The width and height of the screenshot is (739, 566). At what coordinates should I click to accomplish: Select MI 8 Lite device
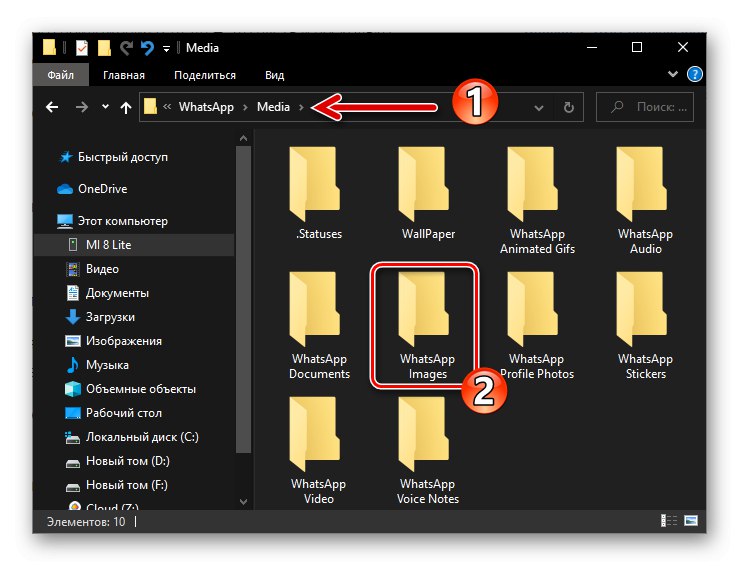[x=134, y=245]
